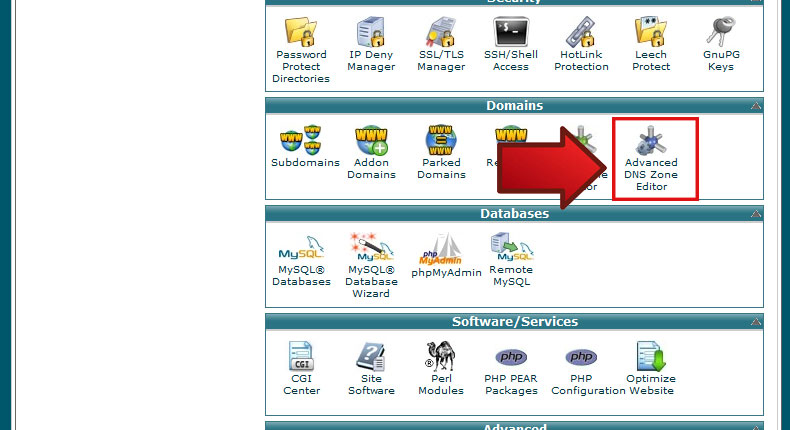
Task: Click the Databases section header title
Action: [x=514, y=214]
